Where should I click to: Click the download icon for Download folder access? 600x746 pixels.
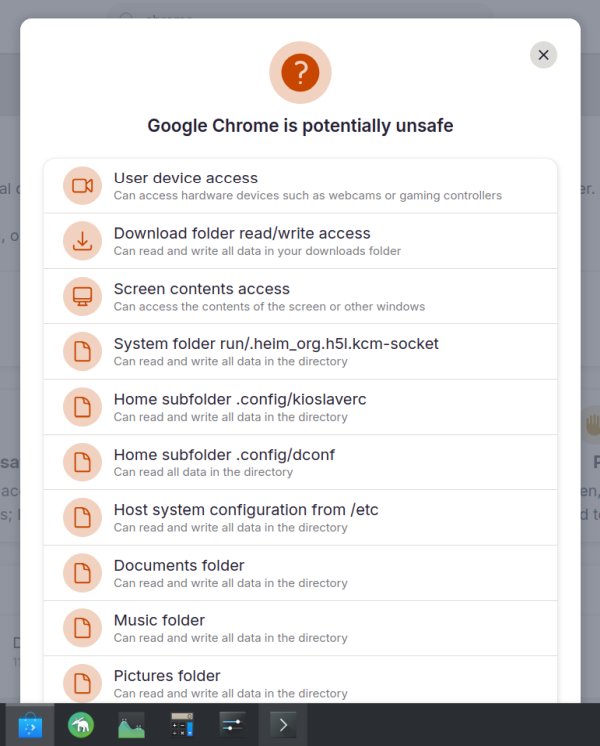(82, 241)
